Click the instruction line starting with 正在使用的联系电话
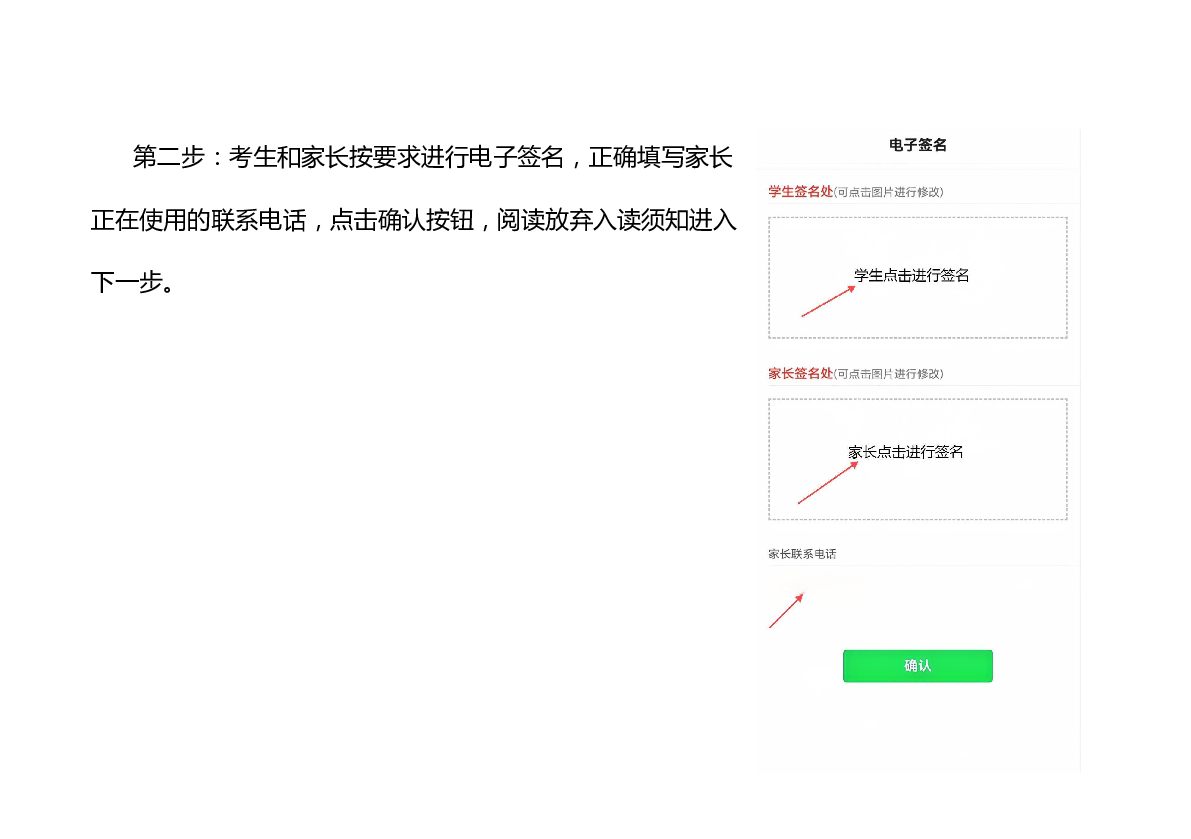The height and width of the screenshot is (839, 1191). tap(200, 220)
